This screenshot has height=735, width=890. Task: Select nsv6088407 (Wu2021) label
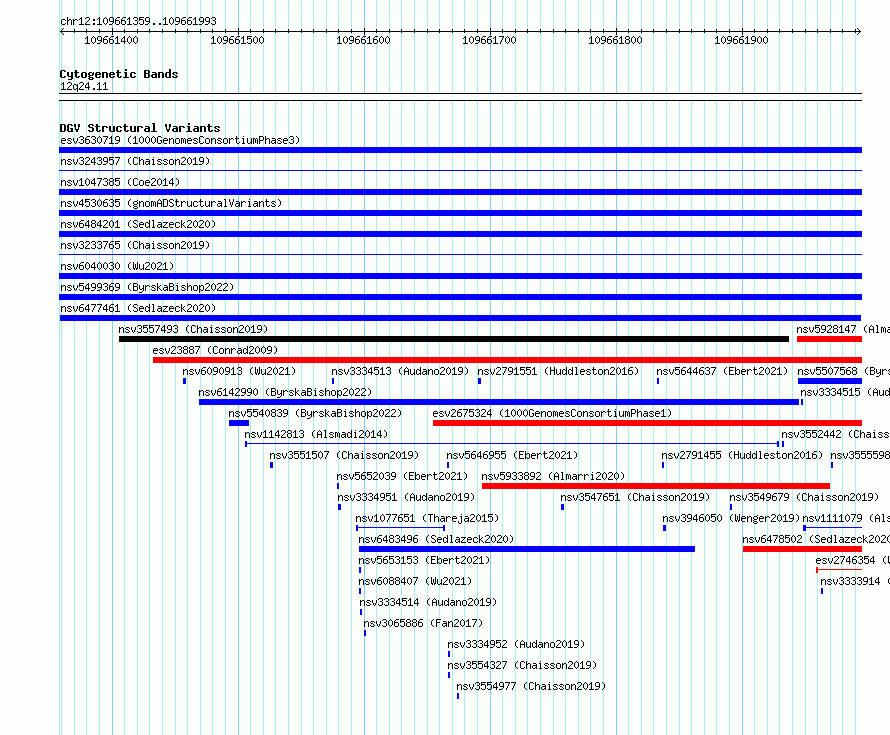tap(415, 581)
